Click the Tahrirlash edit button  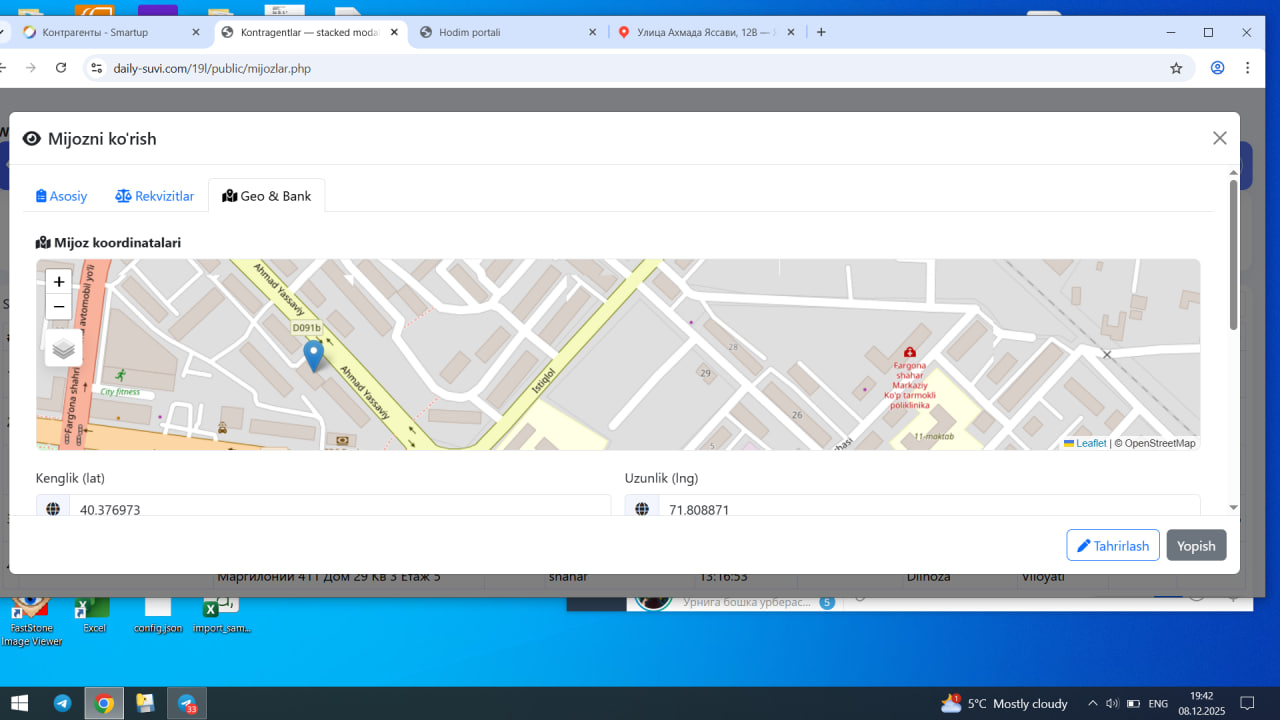(x=1113, y=546)
